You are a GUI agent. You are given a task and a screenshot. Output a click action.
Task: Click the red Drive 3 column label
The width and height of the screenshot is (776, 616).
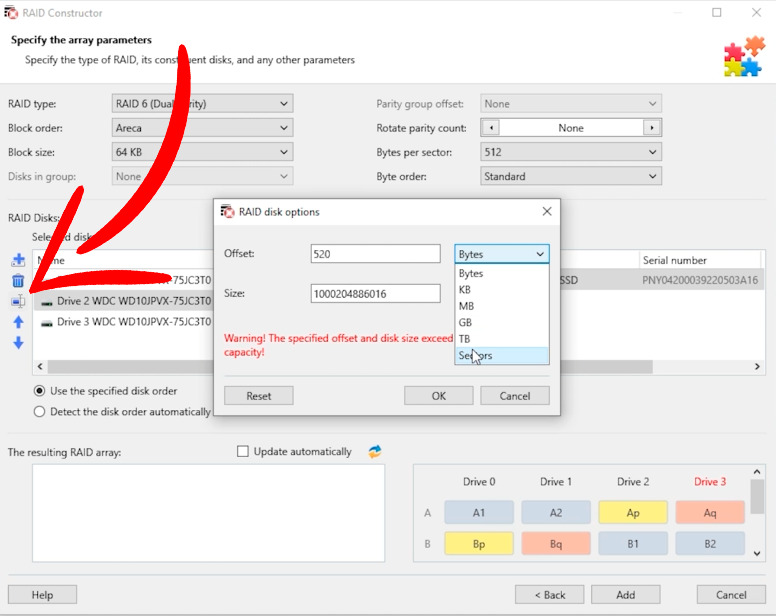[x=710, y=481]
